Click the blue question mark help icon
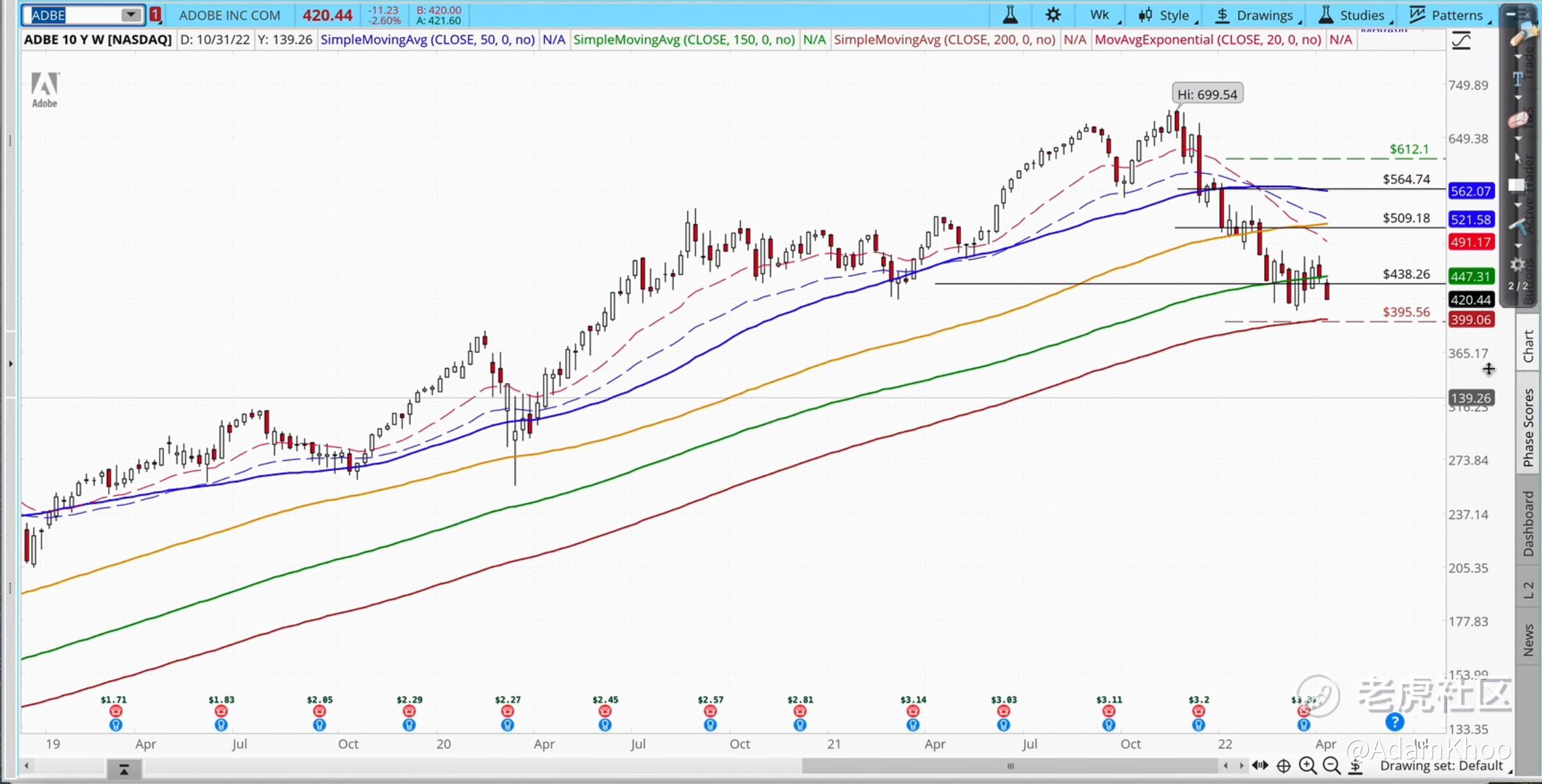 pos(1394,722)
